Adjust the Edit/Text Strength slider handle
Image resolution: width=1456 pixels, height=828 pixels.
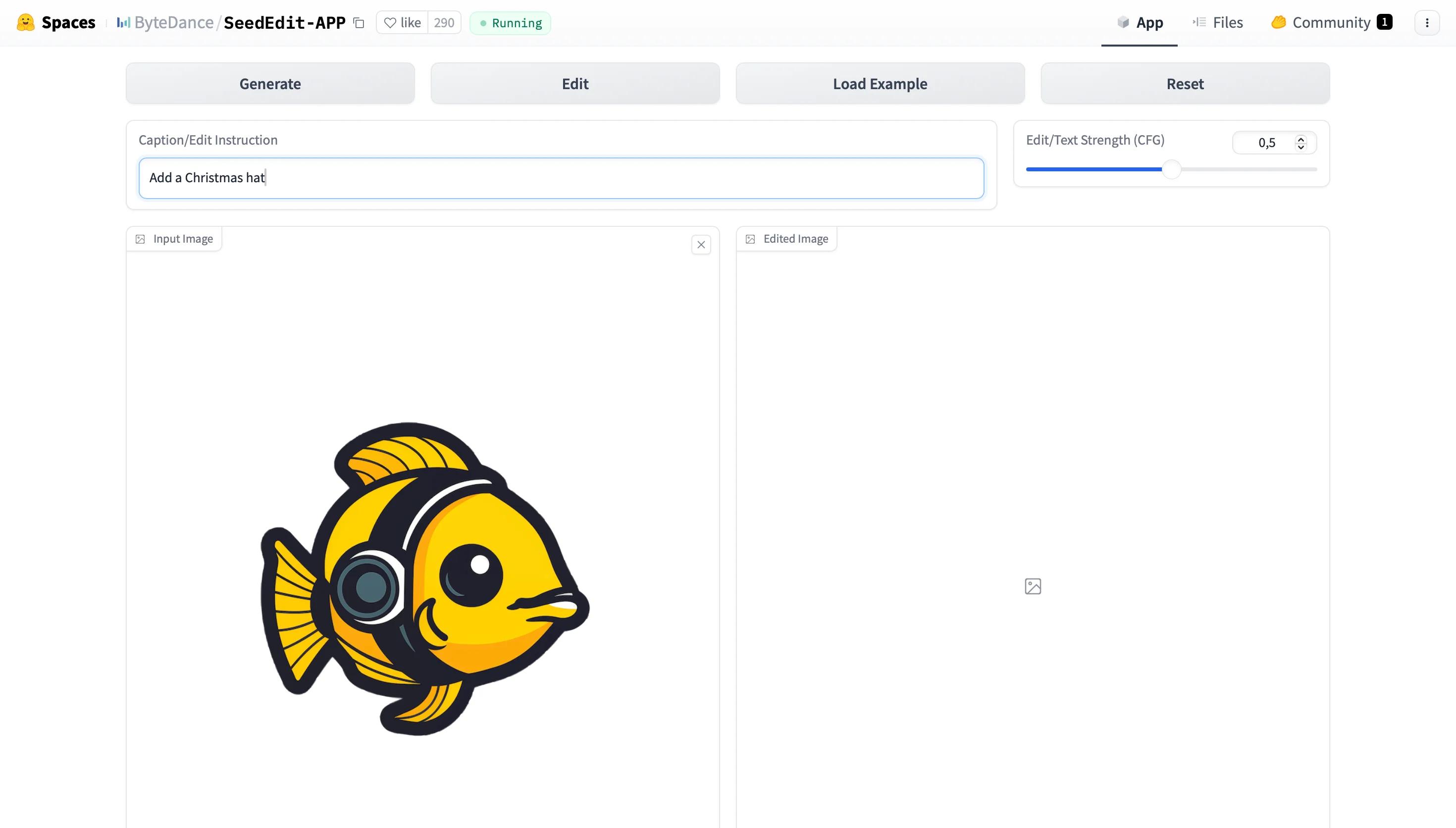1171,169
